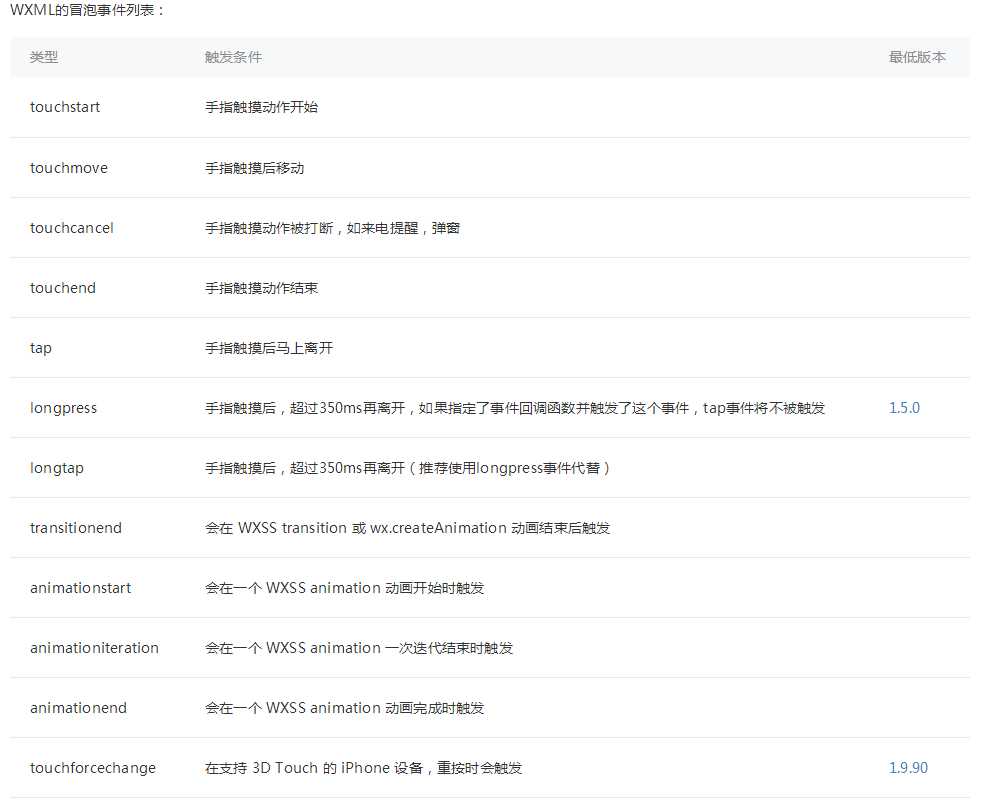Click the WXML的冒泡事件列表 heading text

(87, 10)
